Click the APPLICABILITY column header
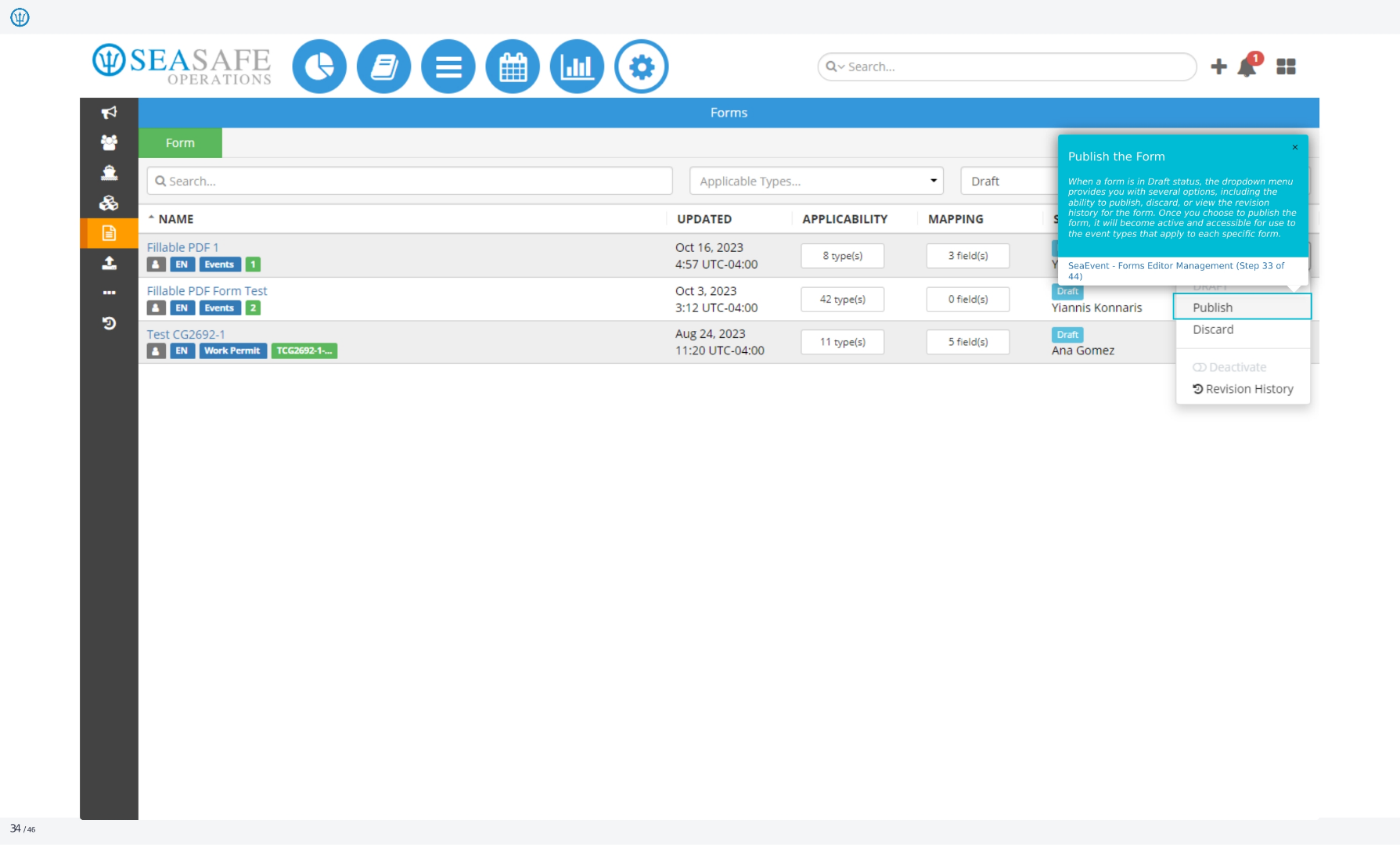The width and height of the screenshot is (1400, 845). pos(844,219)
